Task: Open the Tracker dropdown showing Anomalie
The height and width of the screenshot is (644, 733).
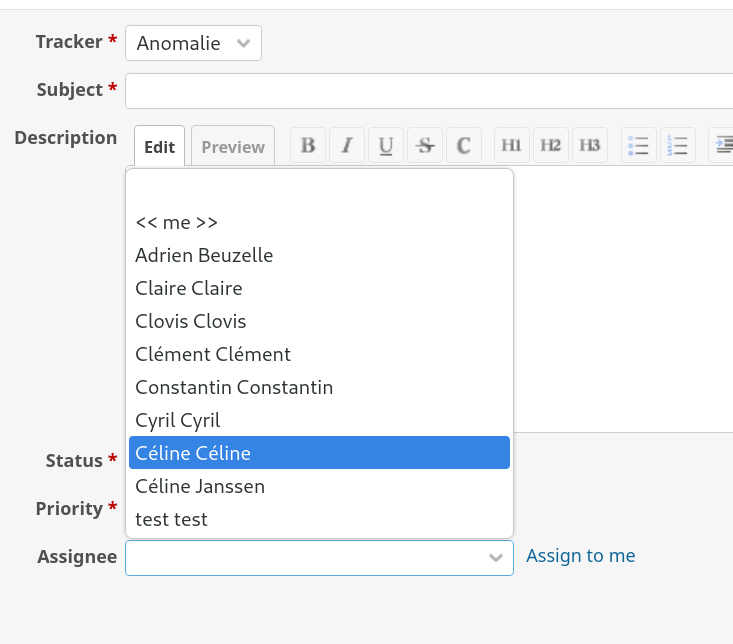Action: click(193, 43)
